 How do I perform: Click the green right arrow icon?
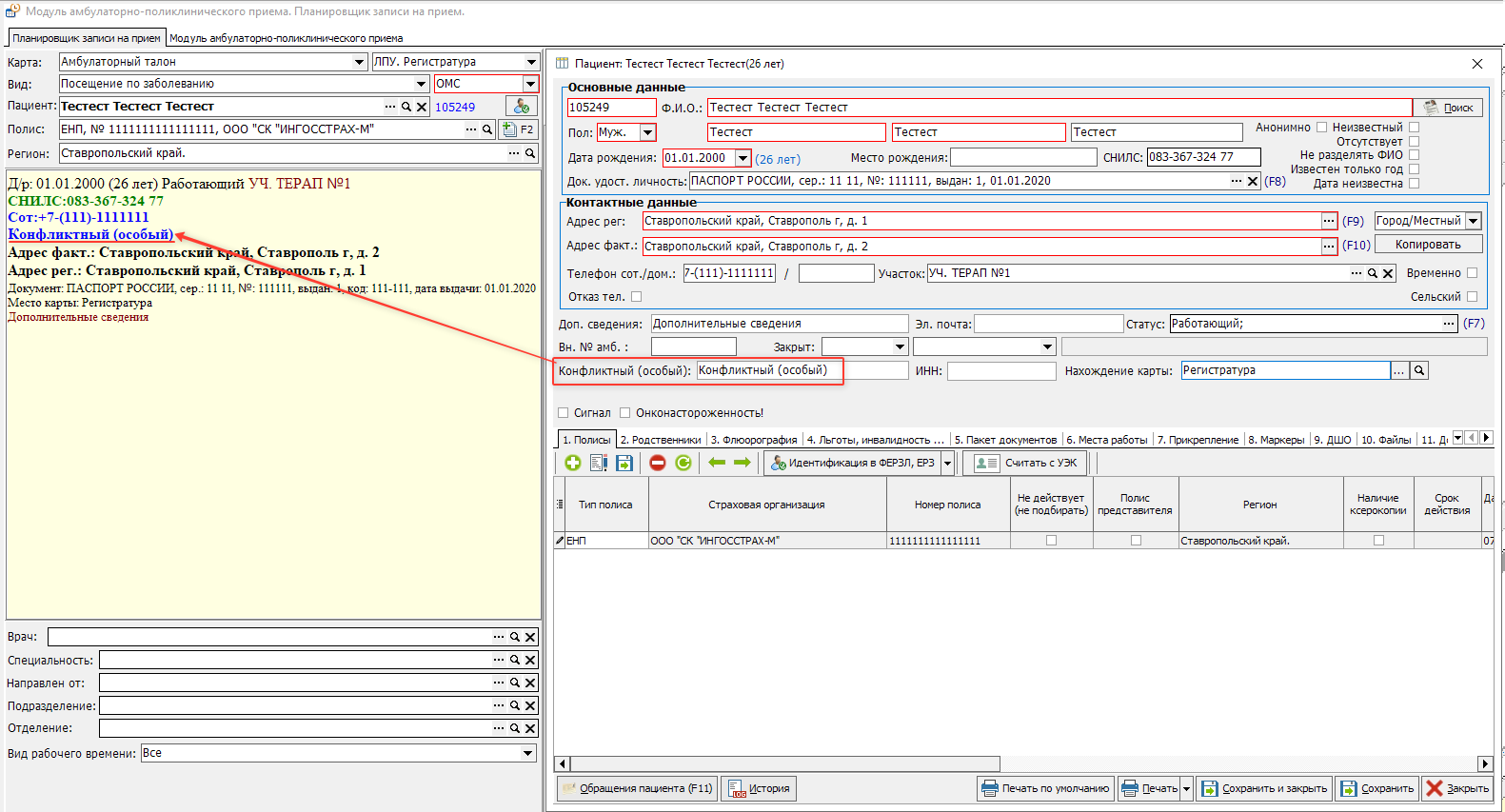[x=743, y=463]
